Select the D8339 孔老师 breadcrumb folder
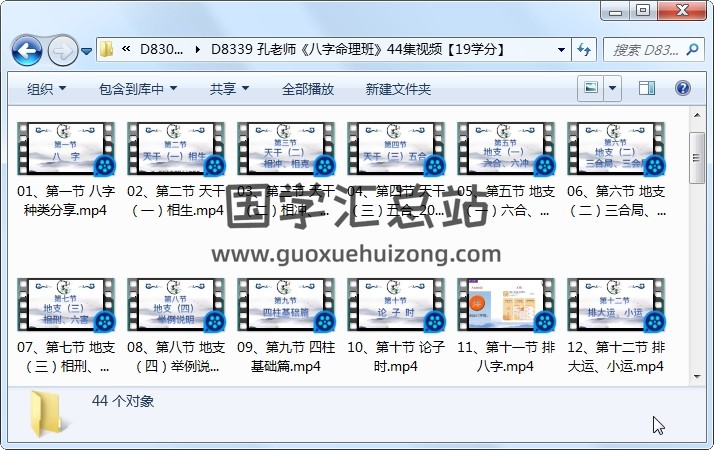The height and width of the screenshot is (450, 714). 357,49
